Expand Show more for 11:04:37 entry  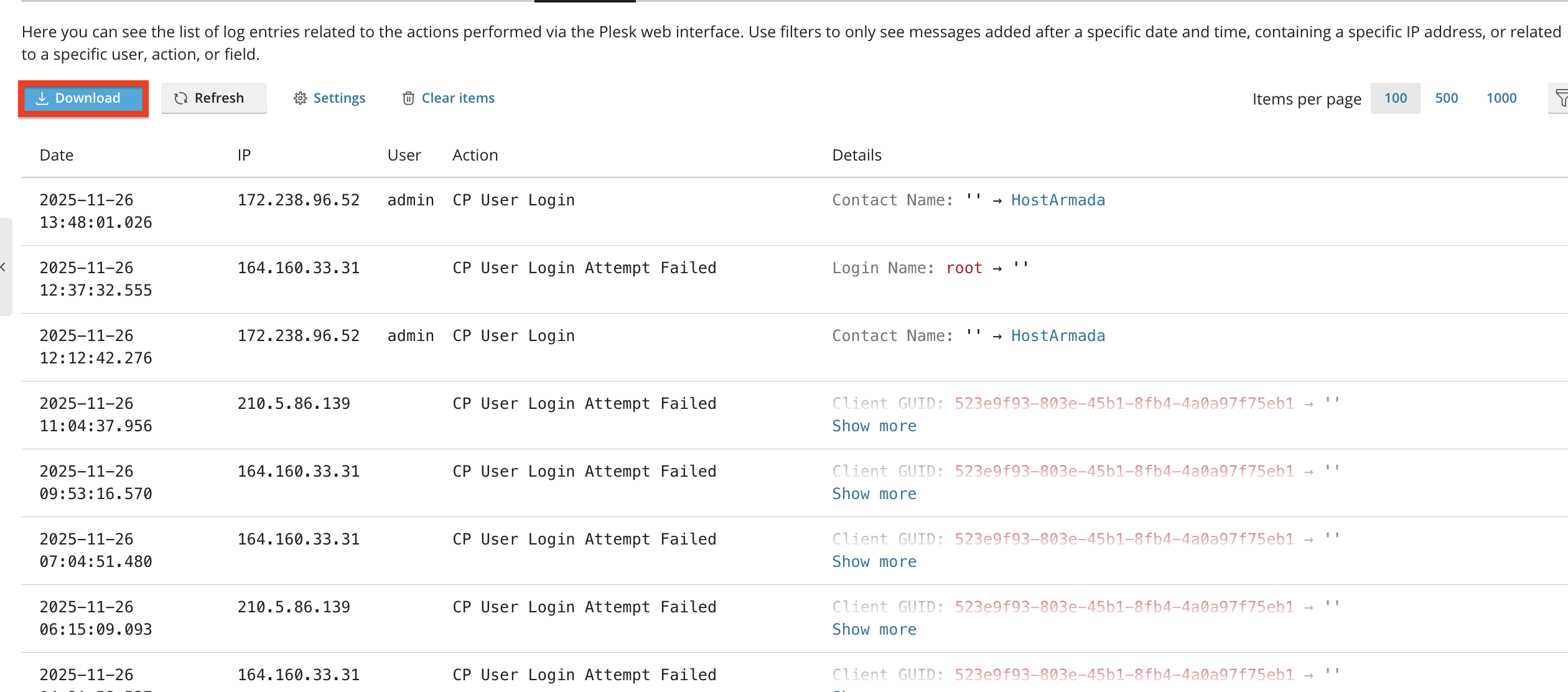pos(874,426)
